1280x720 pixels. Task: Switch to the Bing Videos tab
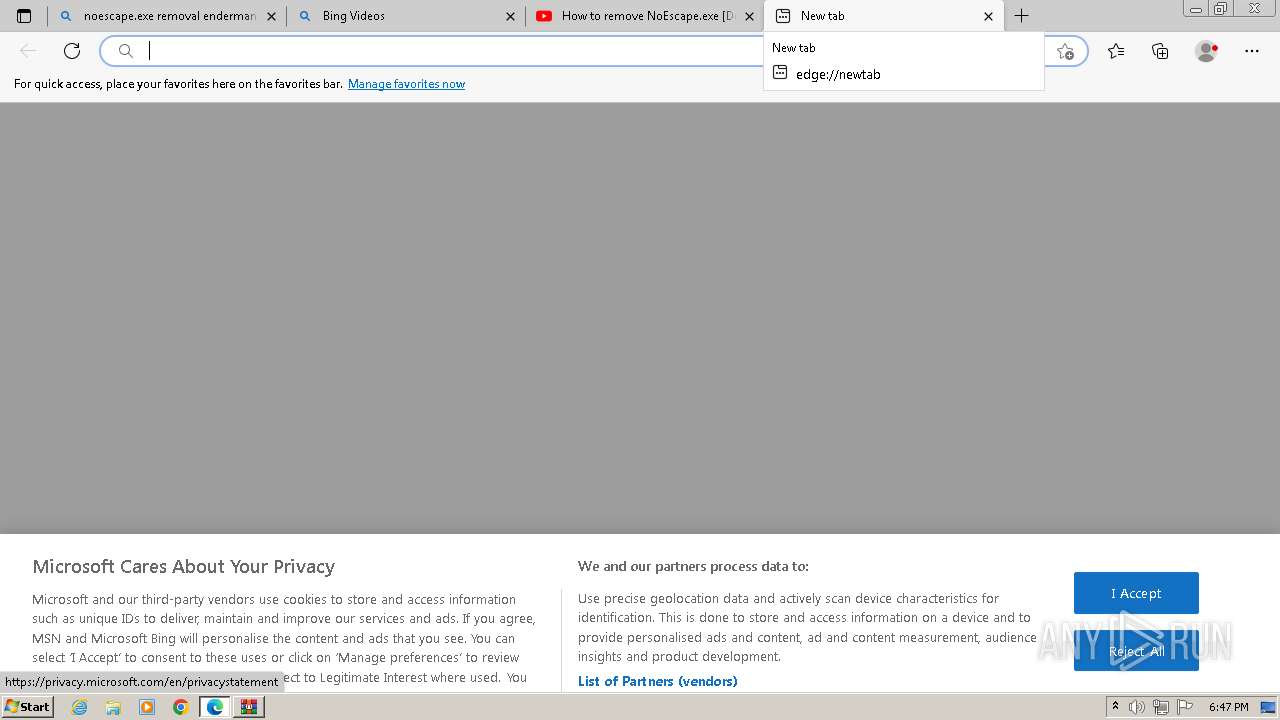tap(405, 16)
